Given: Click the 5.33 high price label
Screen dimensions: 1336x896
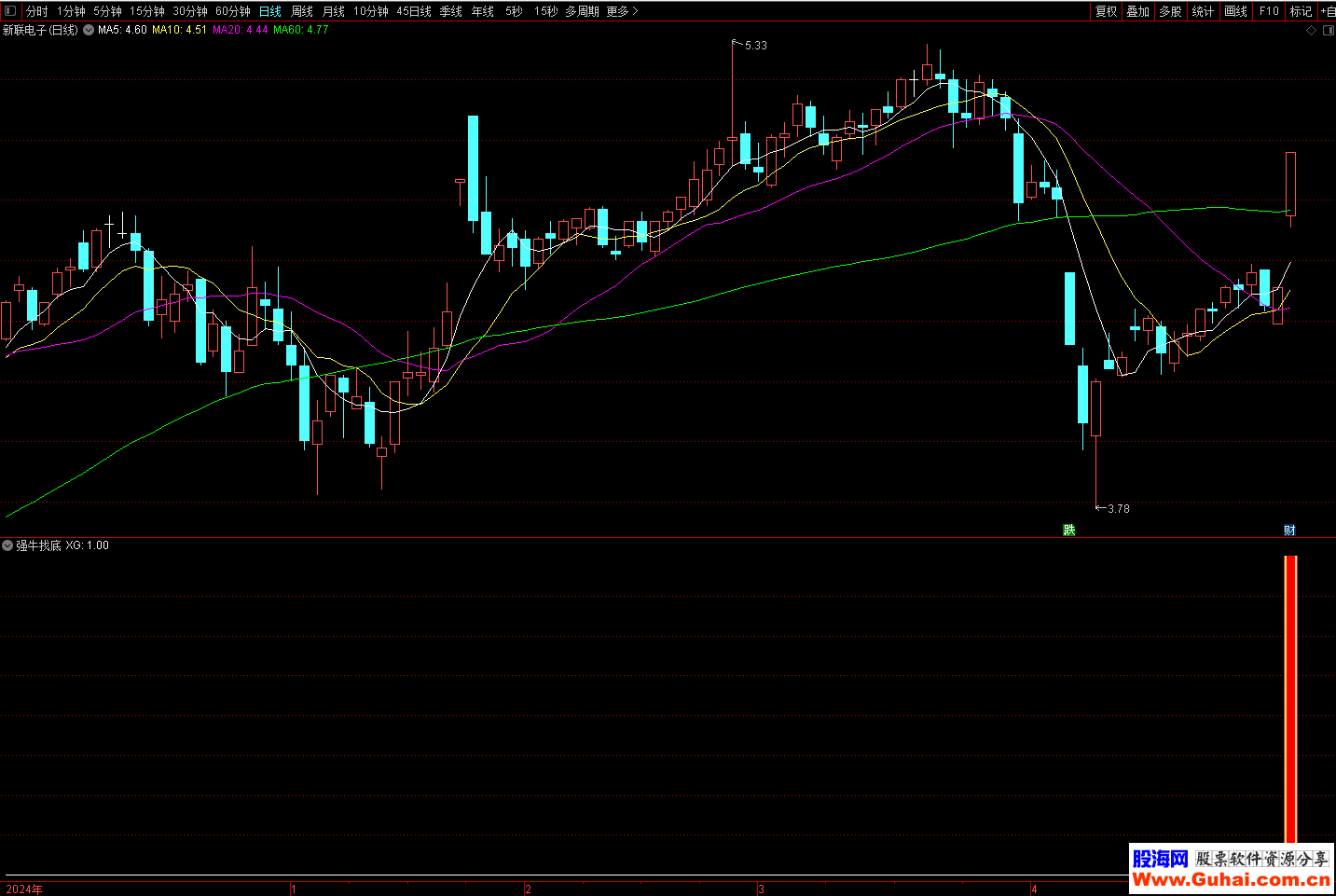Looking at the screenshot, I should 756,45.
